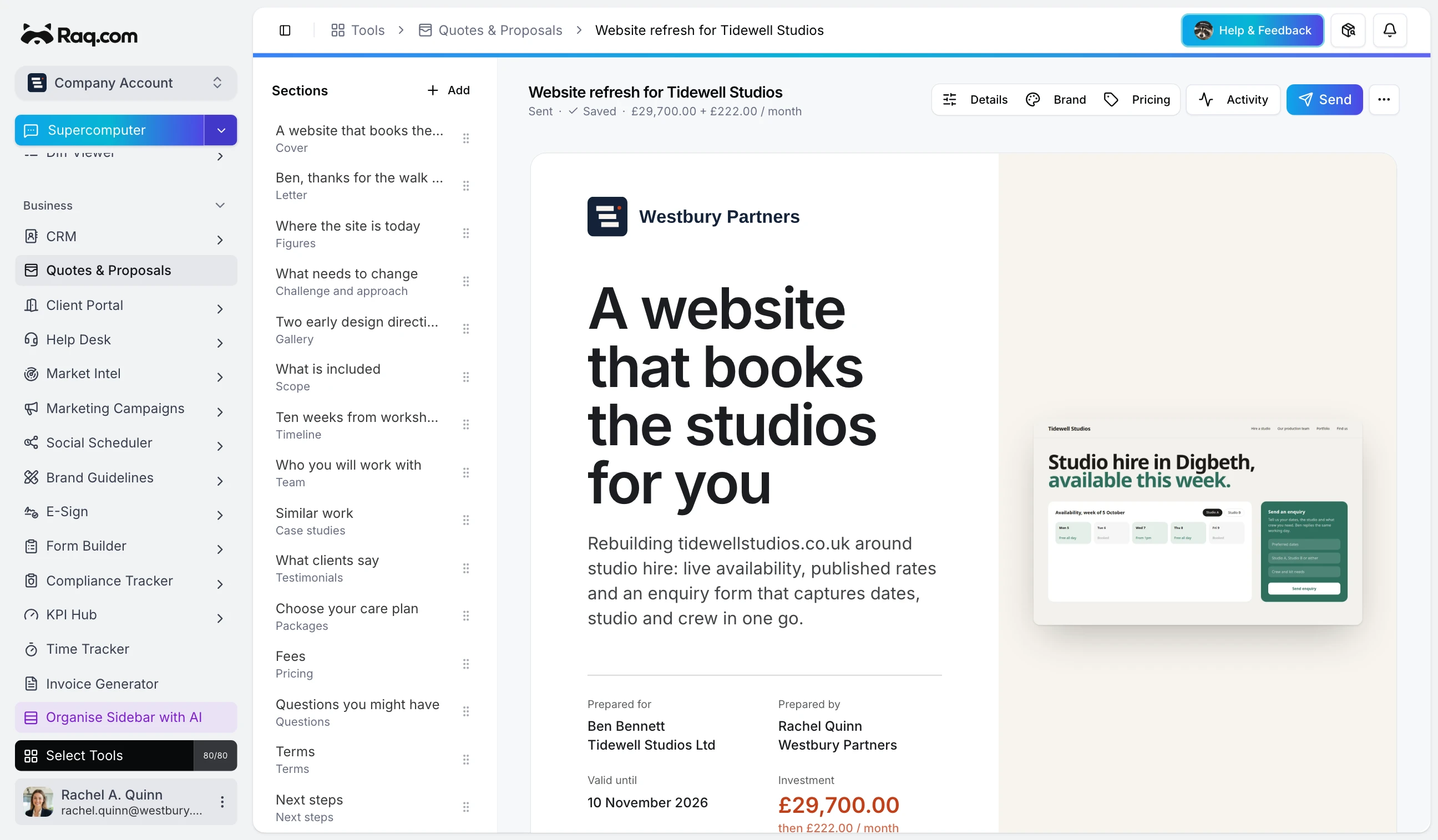The width and height of the screenshot is (1438, 840).
Task: Click drag handle for Pricing section
Action: tap(465, 664)
